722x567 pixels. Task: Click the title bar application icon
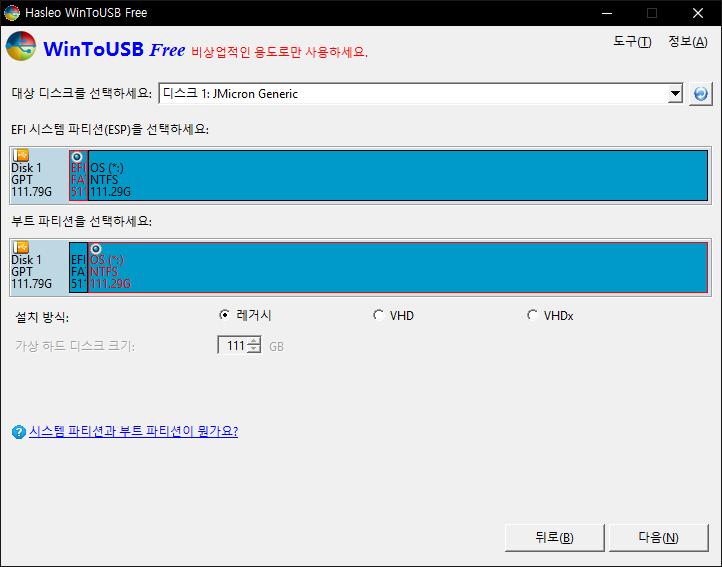12,12
